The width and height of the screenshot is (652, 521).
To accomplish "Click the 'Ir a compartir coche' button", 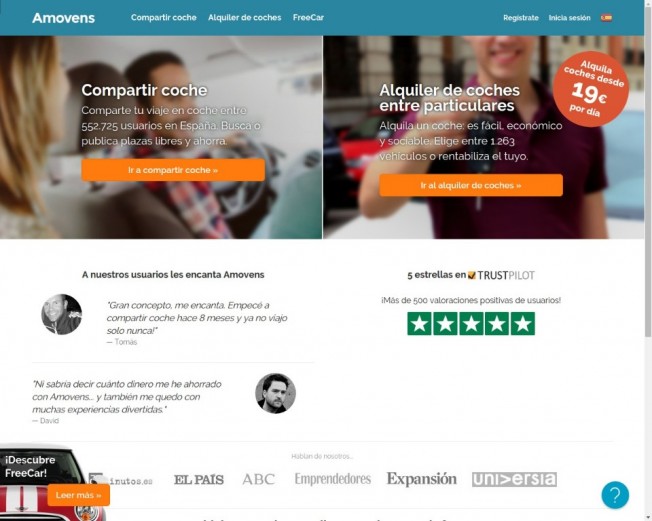I will coord(173,170).
